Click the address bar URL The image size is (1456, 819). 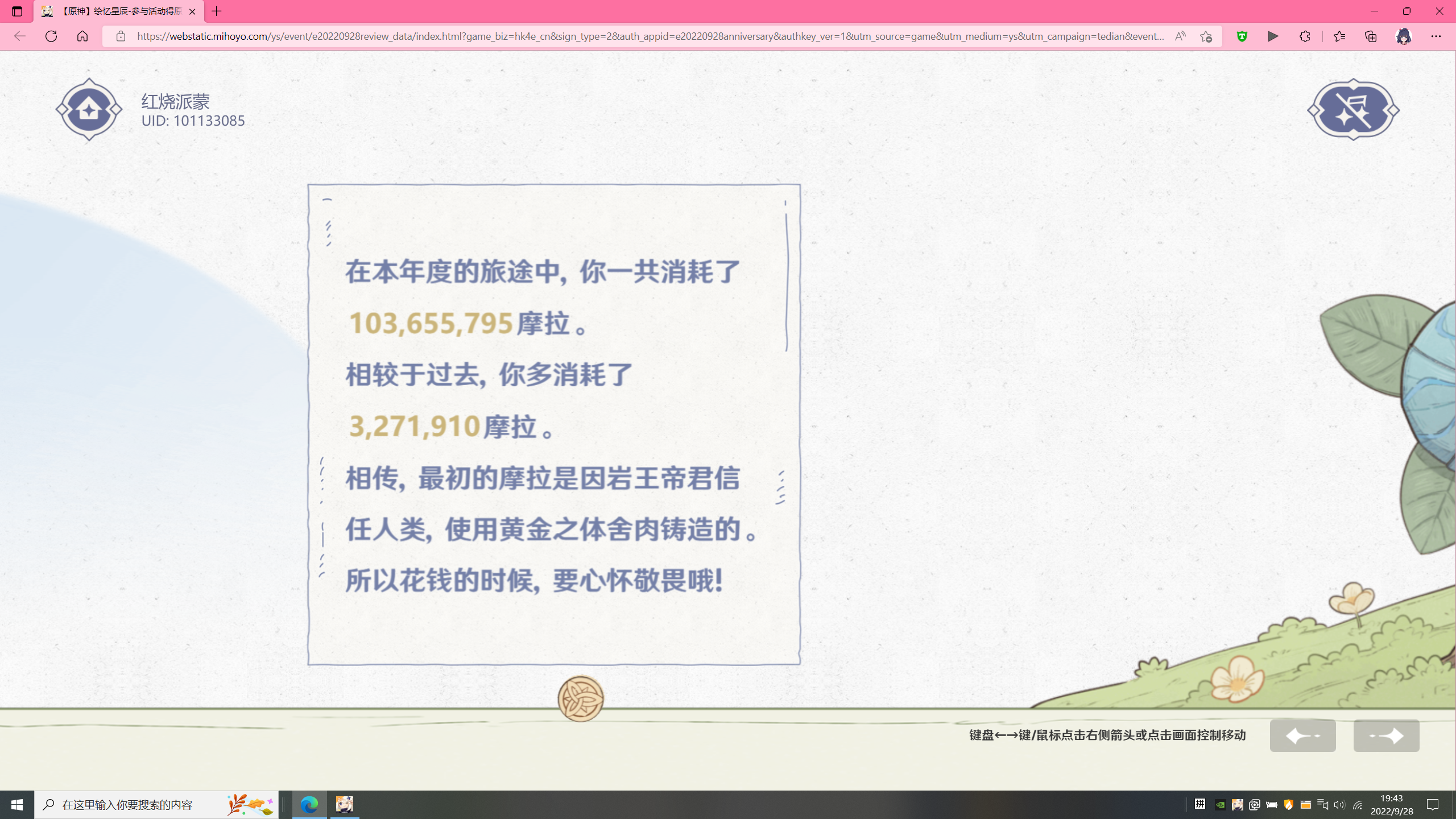click(651, 36)
